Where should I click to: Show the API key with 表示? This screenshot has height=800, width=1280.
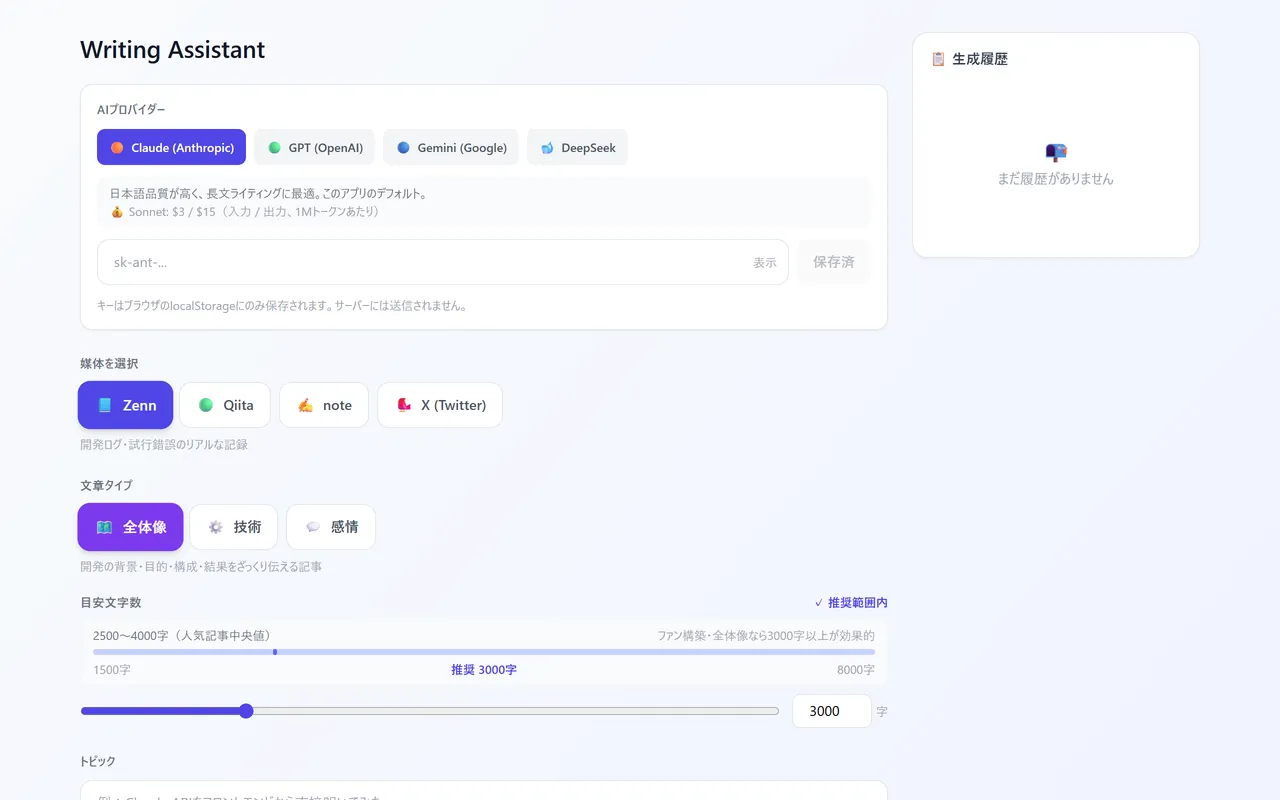765,262
